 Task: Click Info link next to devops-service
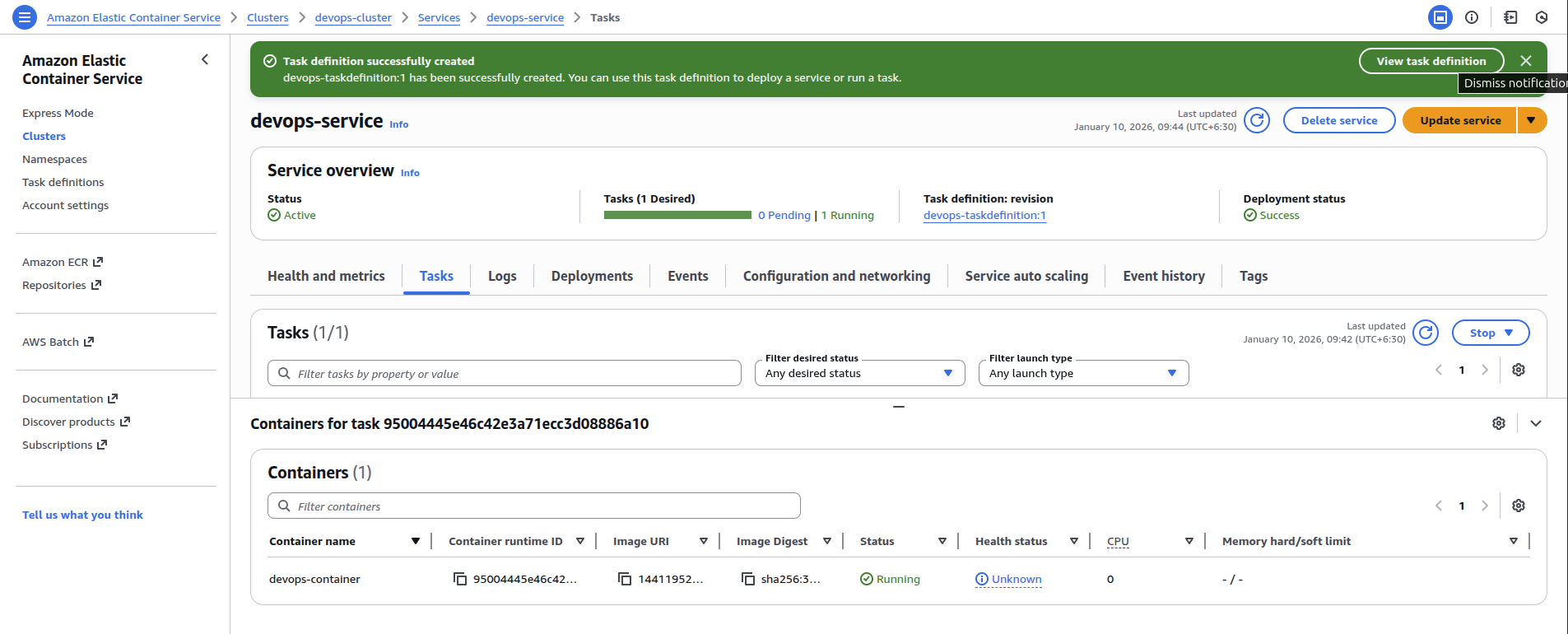point(399,124)
